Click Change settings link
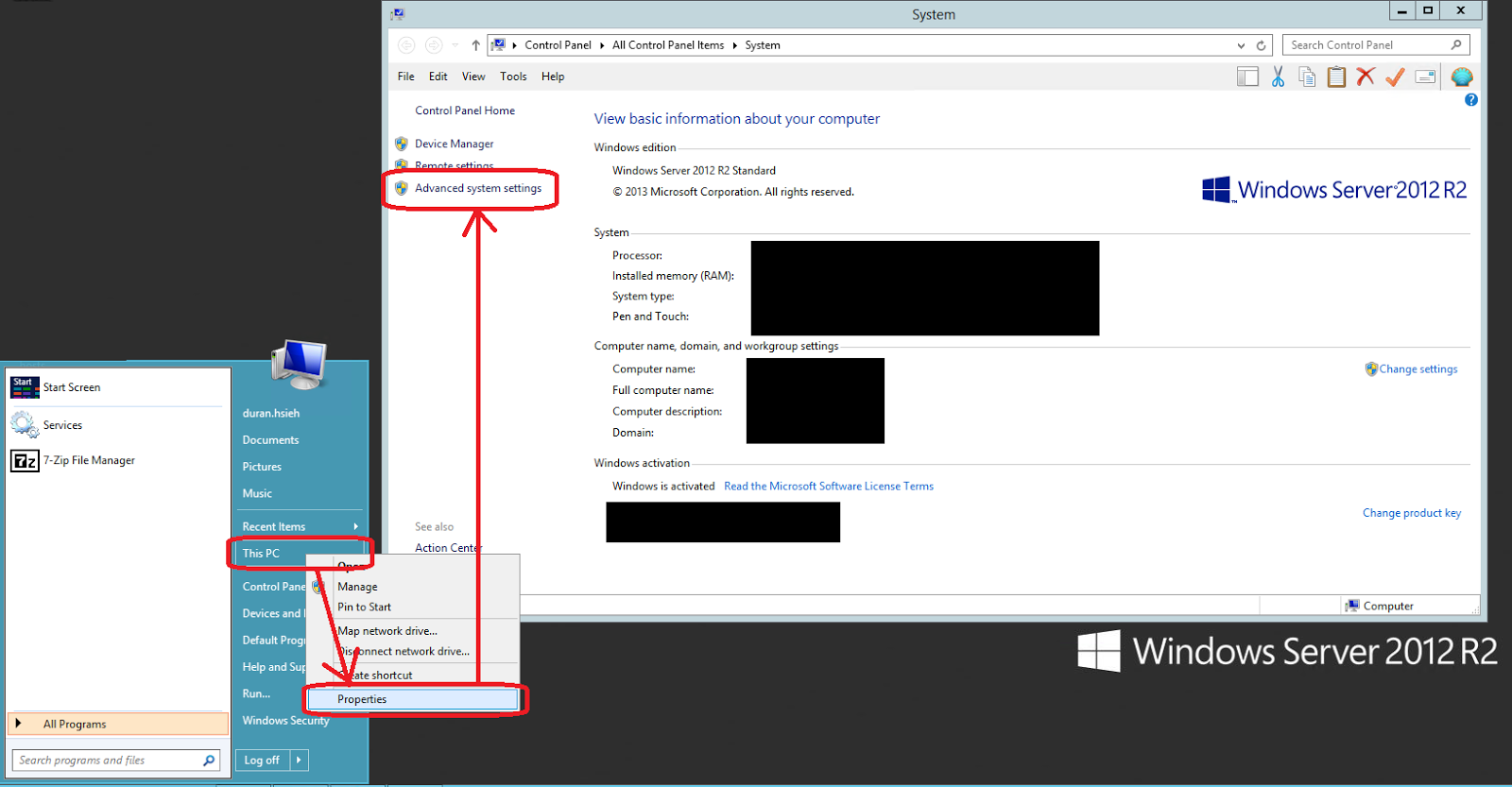 tap(1418, 369)
